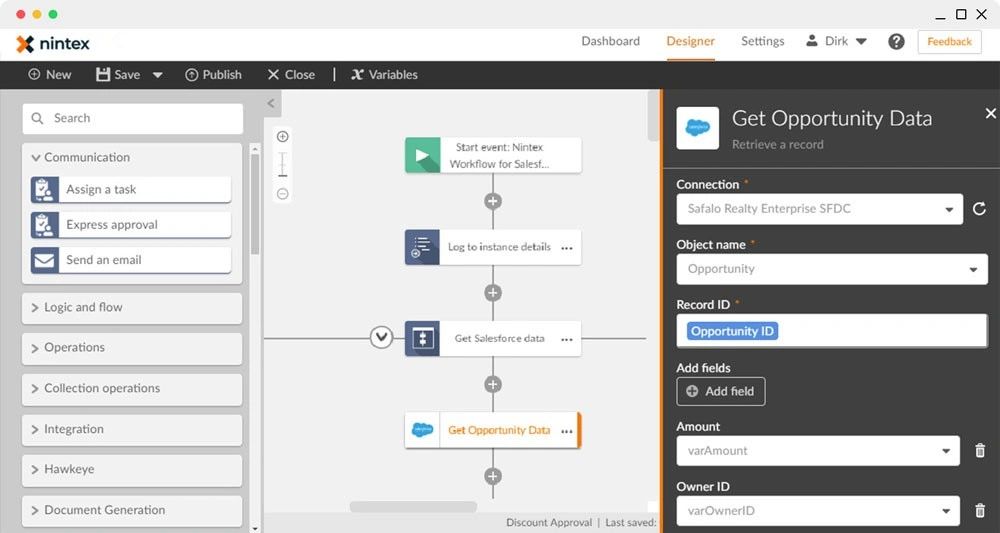This screenshot has height=533, width=1000.
Task: Click the toolbox vertical scrollbar
Action: click(x=255, y=204)
